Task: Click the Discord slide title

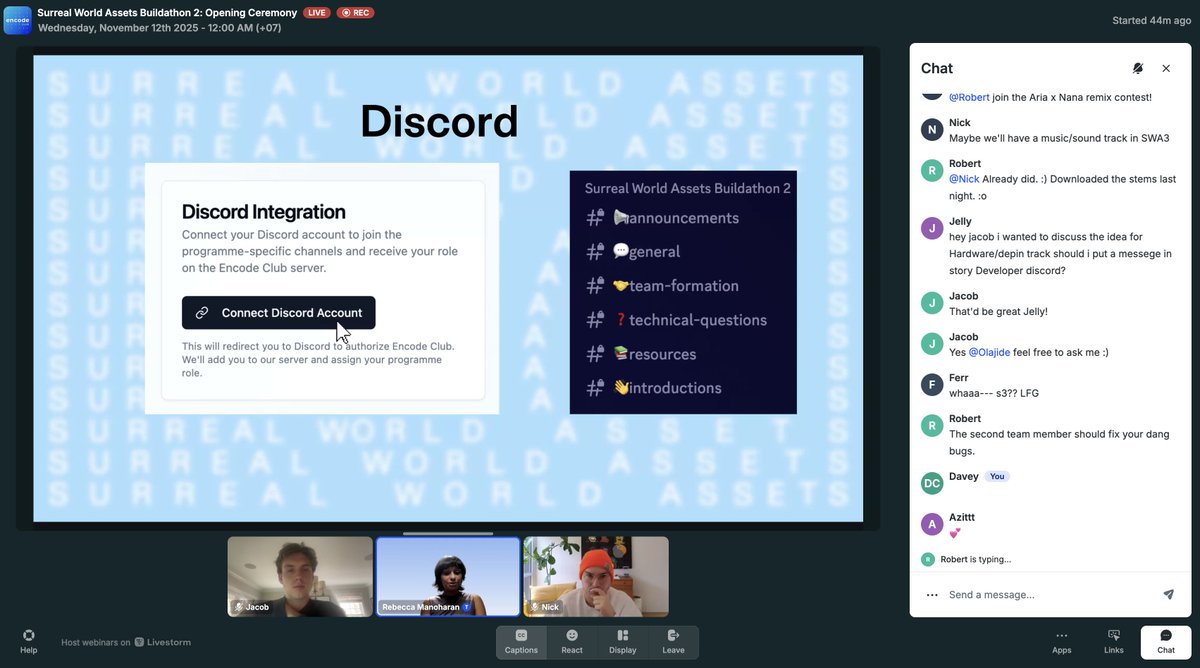Action: [439, 121]
